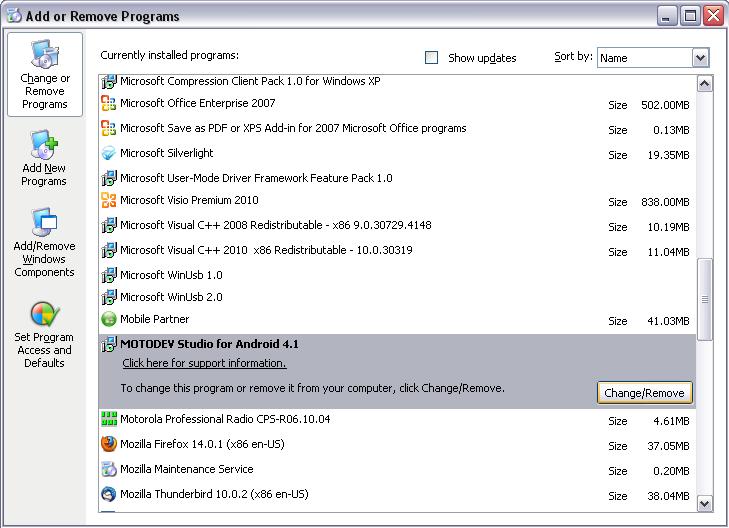Minimize the Add or Remove Programs window

coord(667,16)
